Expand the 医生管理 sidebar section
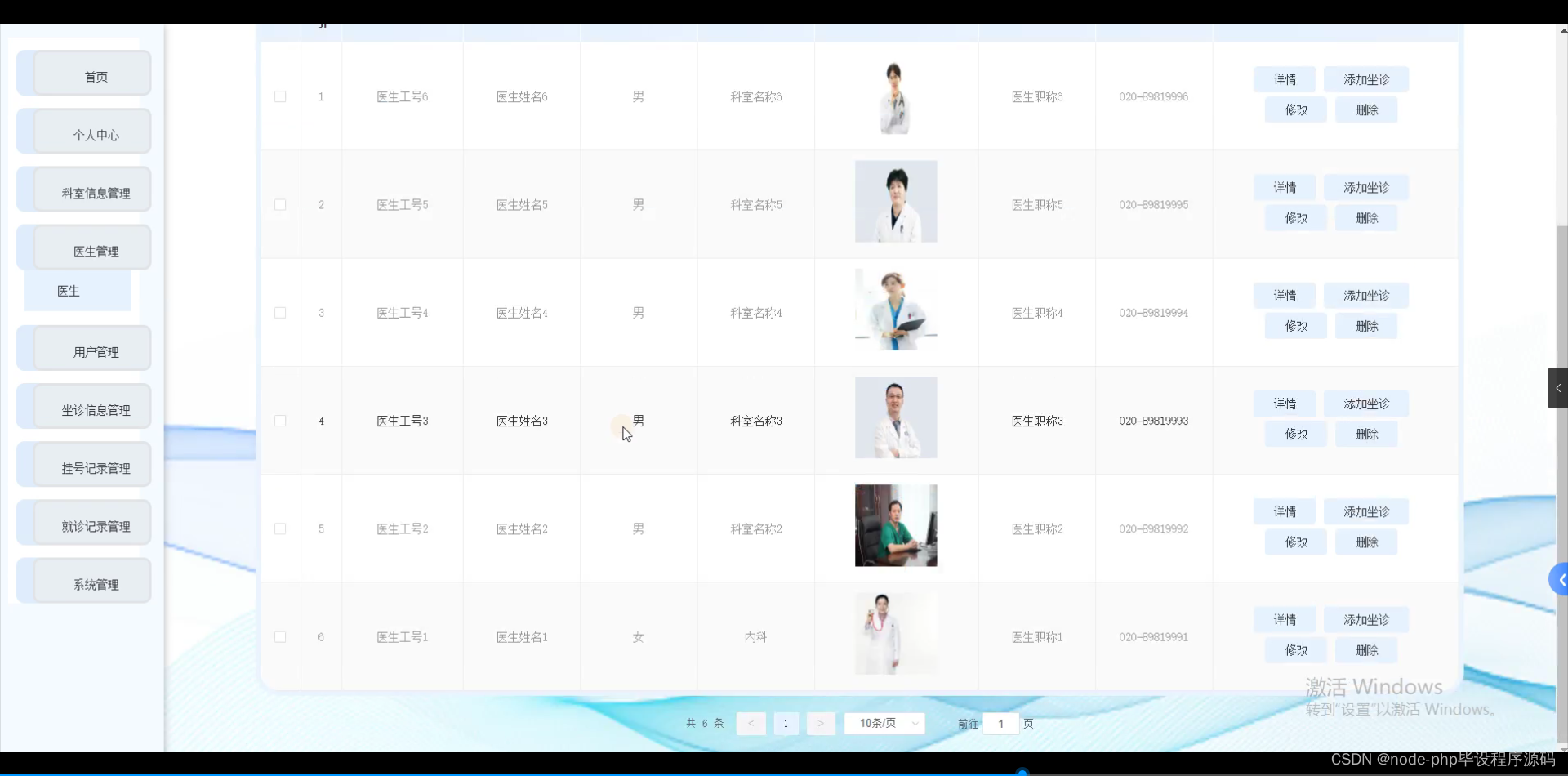1568x776 pixels. click(96, 251)
